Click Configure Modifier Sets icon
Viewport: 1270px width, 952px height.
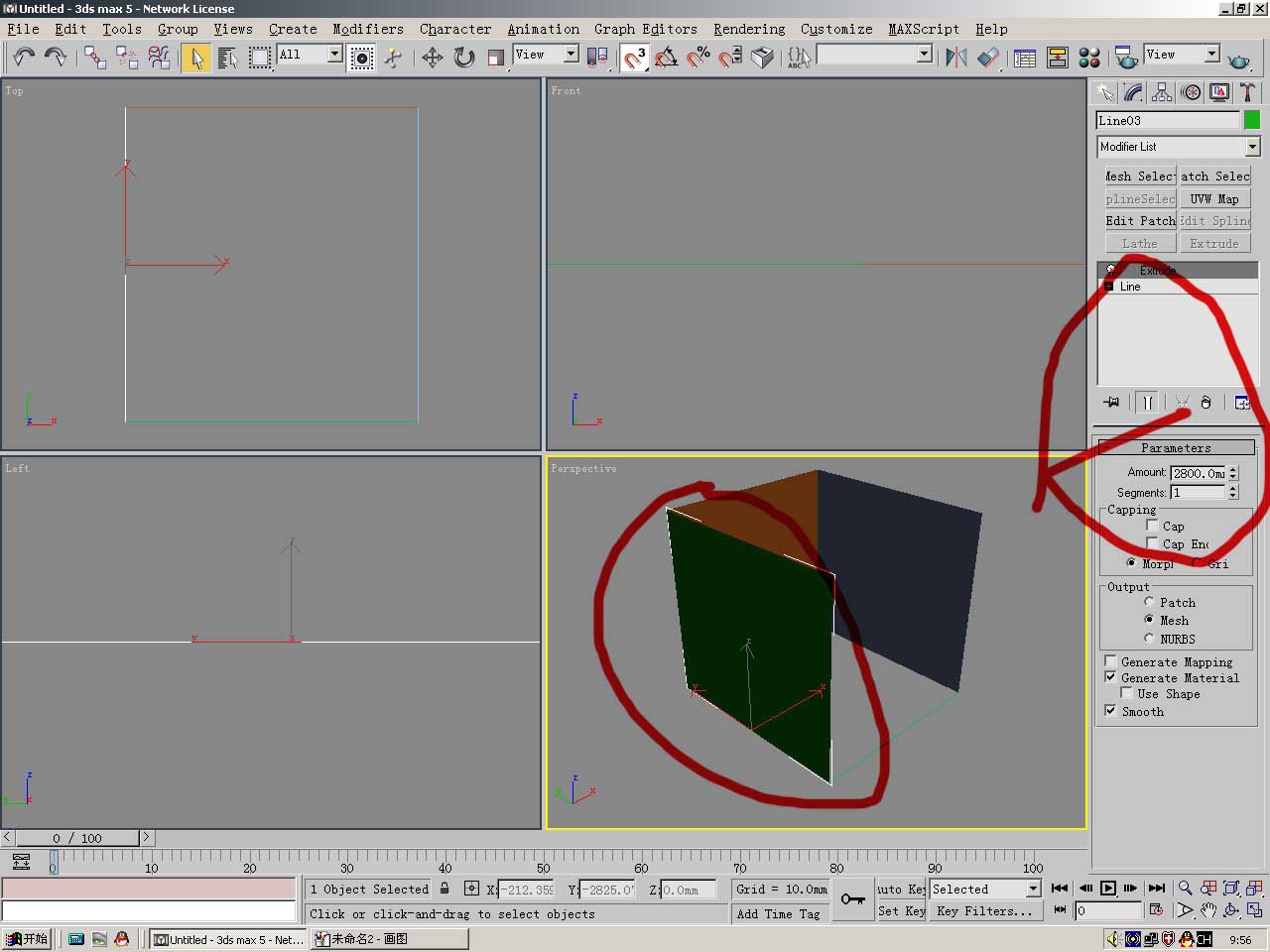coord(1241,402)
